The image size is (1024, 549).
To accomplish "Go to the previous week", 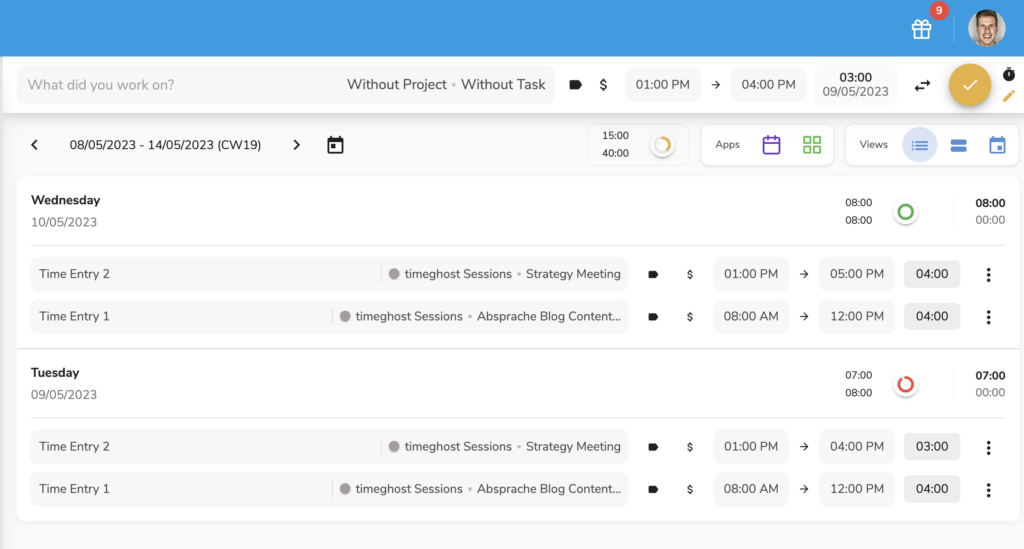I will pyautogui.click(x=35, y=145).
